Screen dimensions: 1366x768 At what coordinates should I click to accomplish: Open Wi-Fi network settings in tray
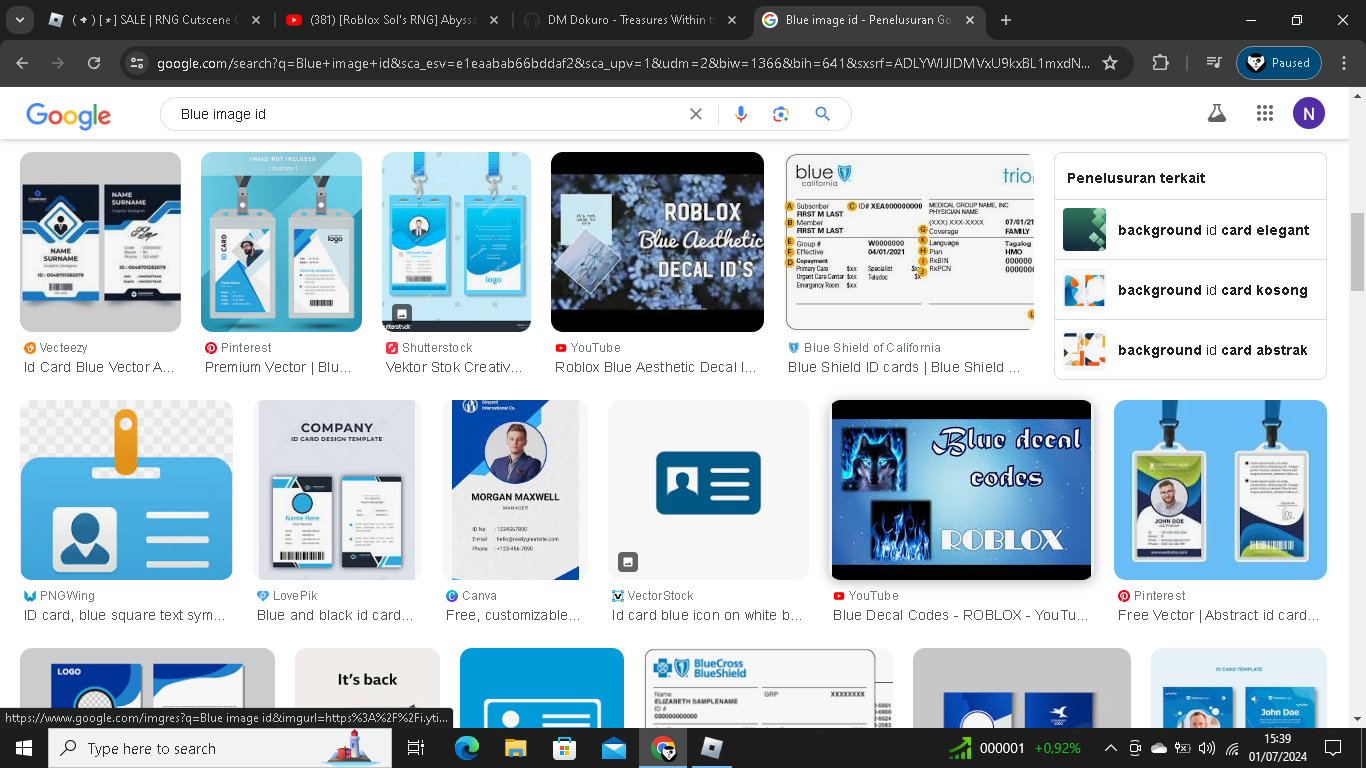click(1231, 748)
